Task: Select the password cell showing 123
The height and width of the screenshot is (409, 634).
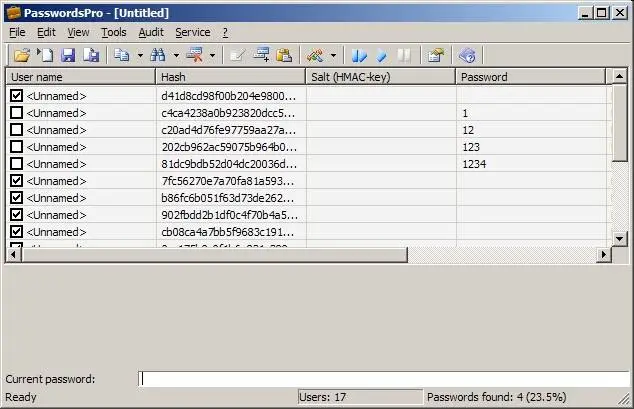Action: point(531,147)
